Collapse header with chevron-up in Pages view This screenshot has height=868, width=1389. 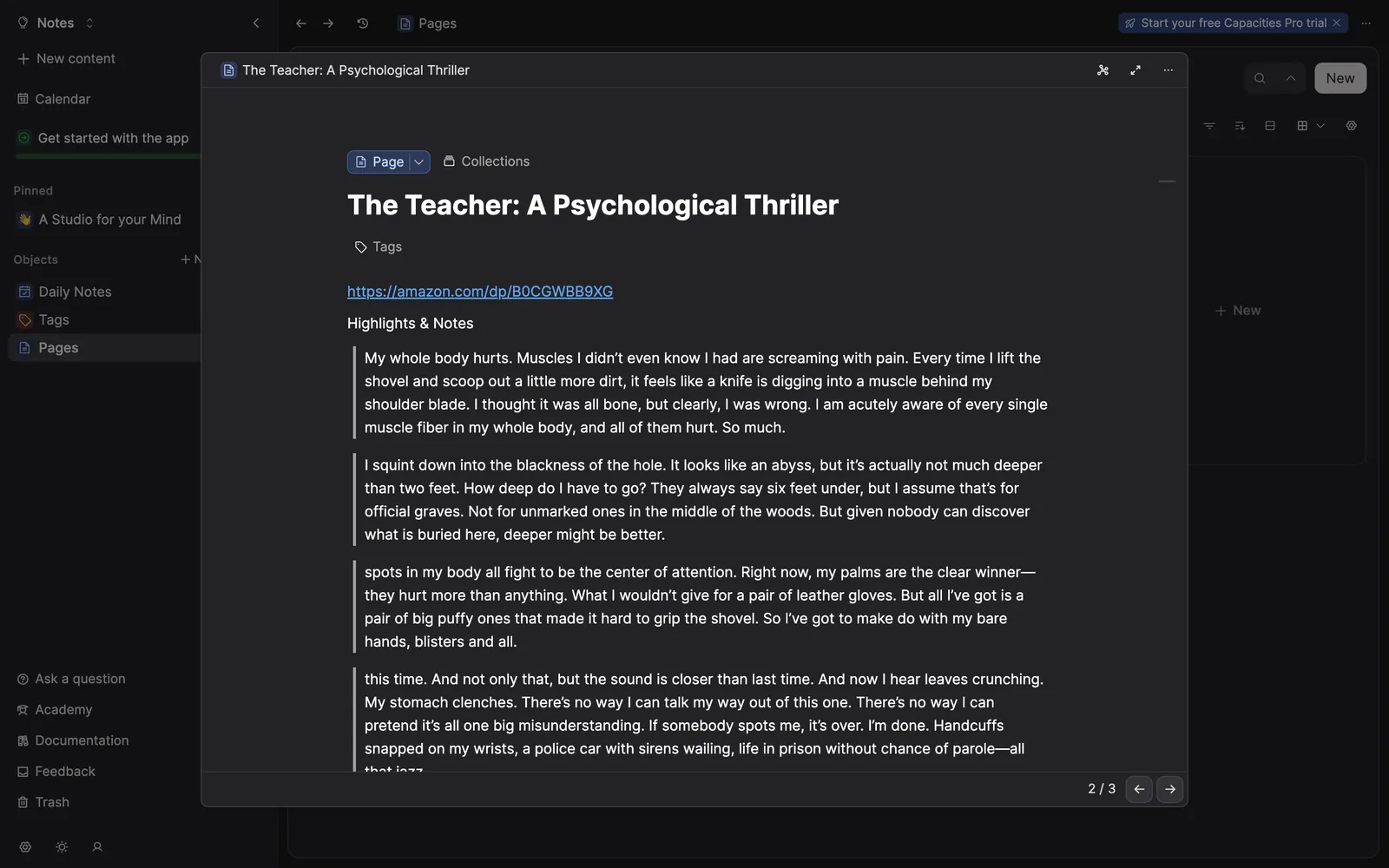tap(1291, 78)
